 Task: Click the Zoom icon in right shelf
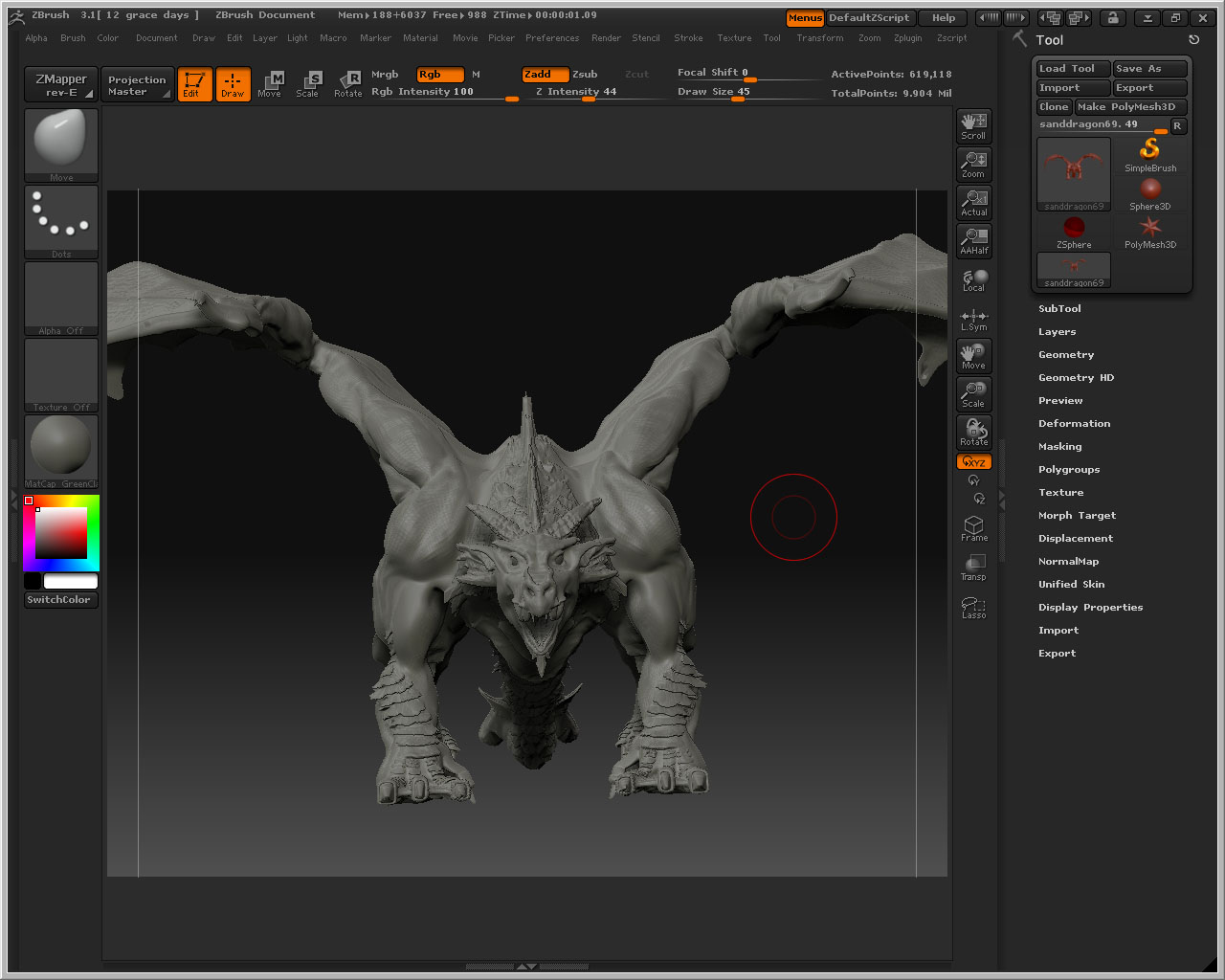(x=973, y=165)
